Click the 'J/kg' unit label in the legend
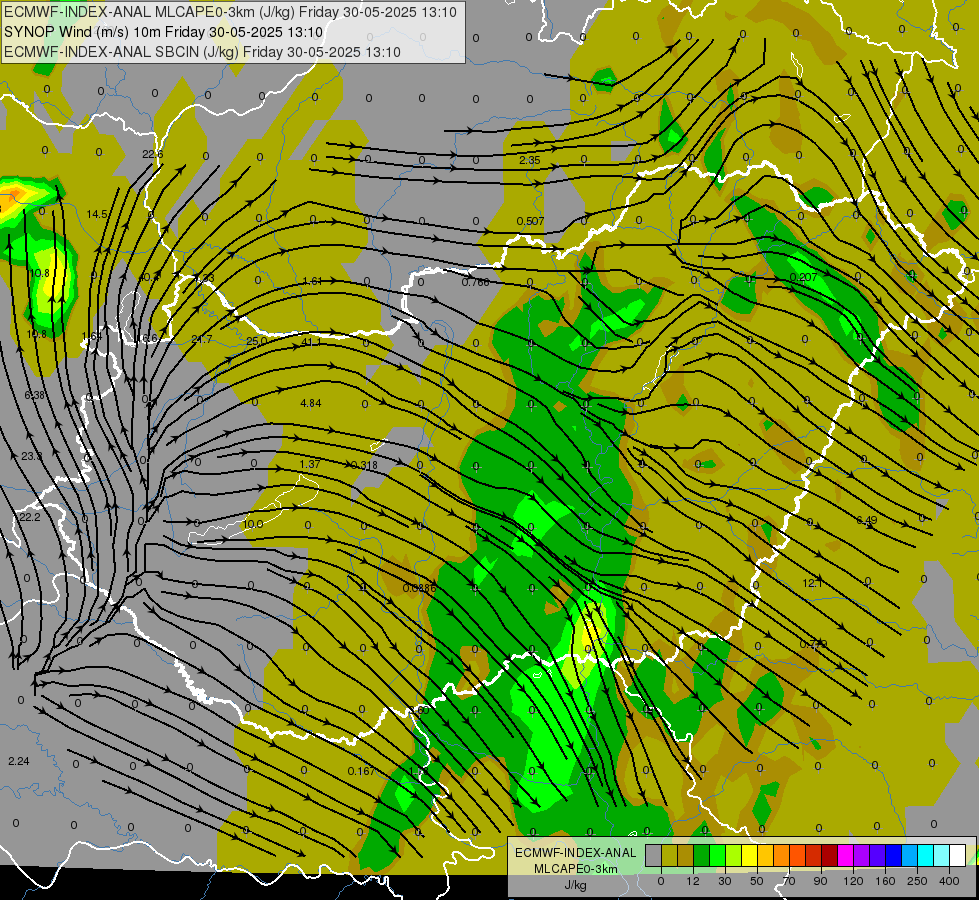The image size is (979, 900). [575, 885]
